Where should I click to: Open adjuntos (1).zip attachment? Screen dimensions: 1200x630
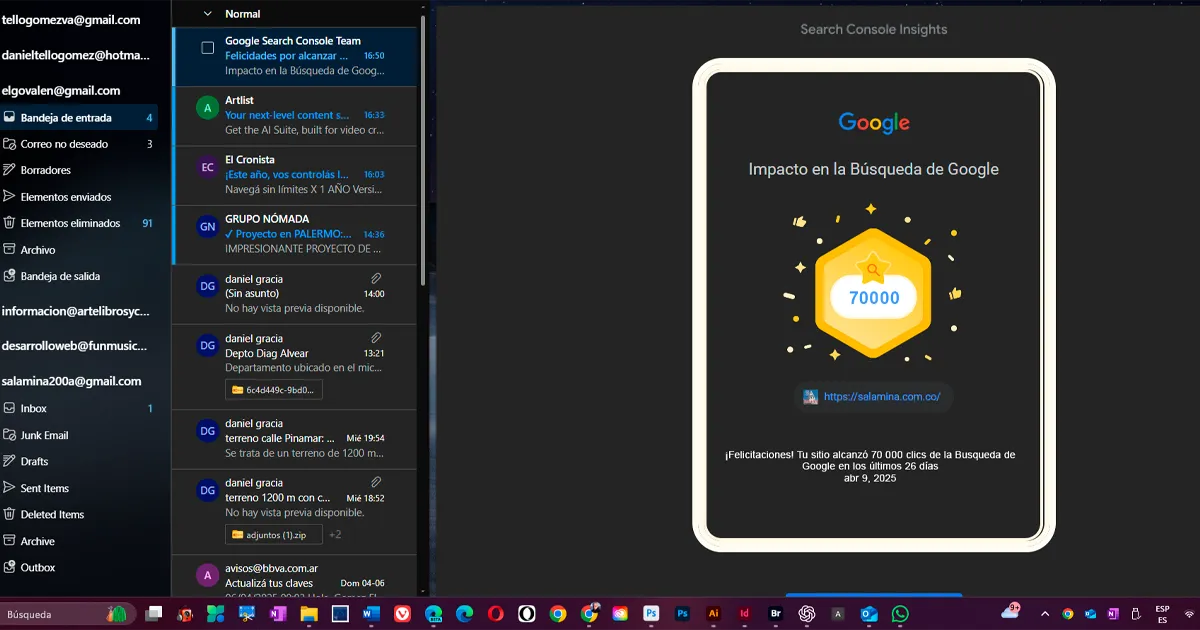pyautogui.click(x=274, y=535)
